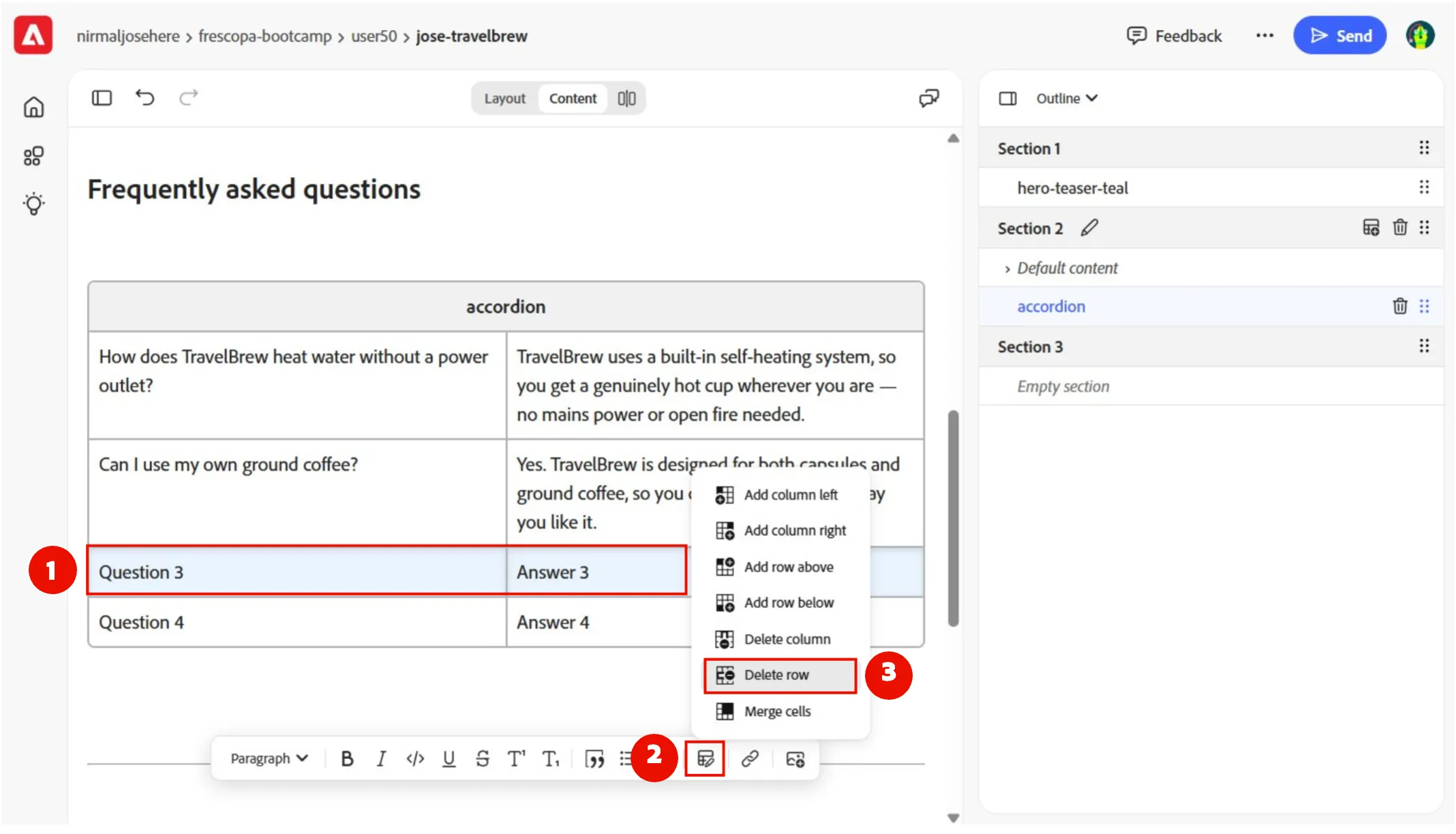Choose Add row below menu item
1456x834 pixels.
(780, 603)
